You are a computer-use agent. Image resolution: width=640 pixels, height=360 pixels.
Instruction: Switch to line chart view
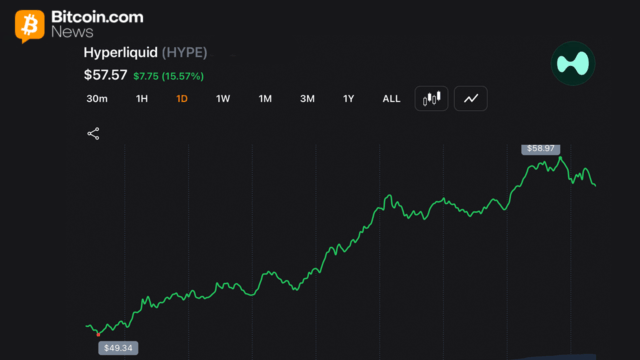coord(471,98)
